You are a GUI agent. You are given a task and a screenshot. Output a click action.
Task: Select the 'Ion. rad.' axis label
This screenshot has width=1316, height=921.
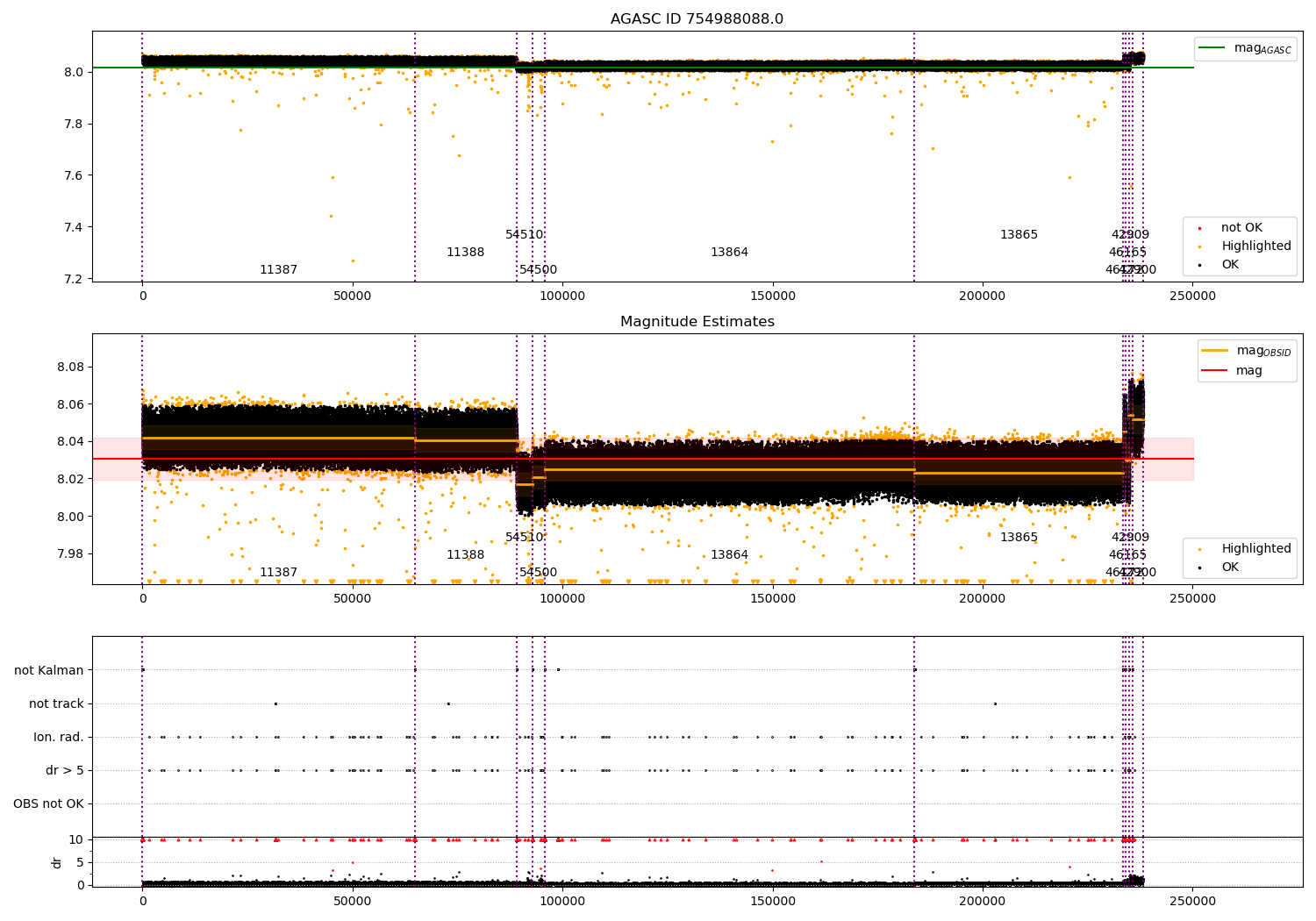59,738
